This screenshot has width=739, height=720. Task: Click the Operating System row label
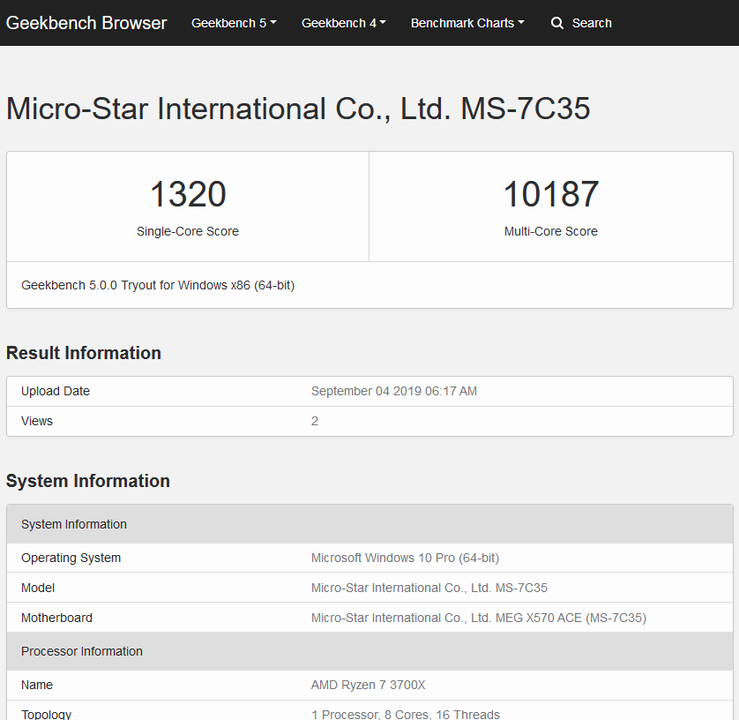click(71, 558)
